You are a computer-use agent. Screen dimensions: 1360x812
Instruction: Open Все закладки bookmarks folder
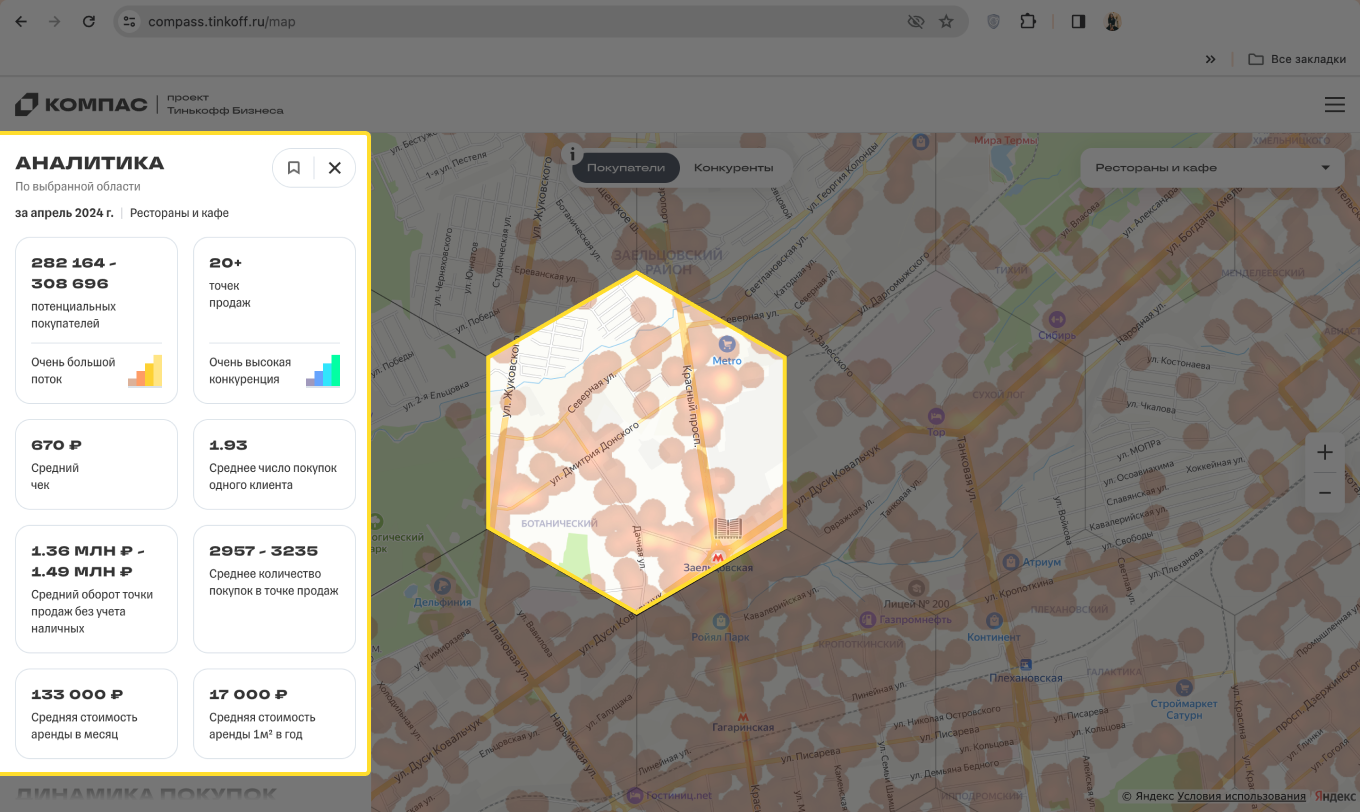(1297, 59)
